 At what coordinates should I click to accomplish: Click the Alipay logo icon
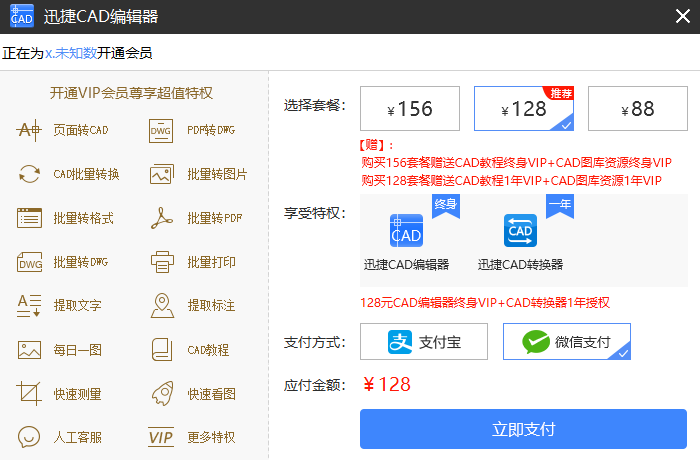pos(400,342)
